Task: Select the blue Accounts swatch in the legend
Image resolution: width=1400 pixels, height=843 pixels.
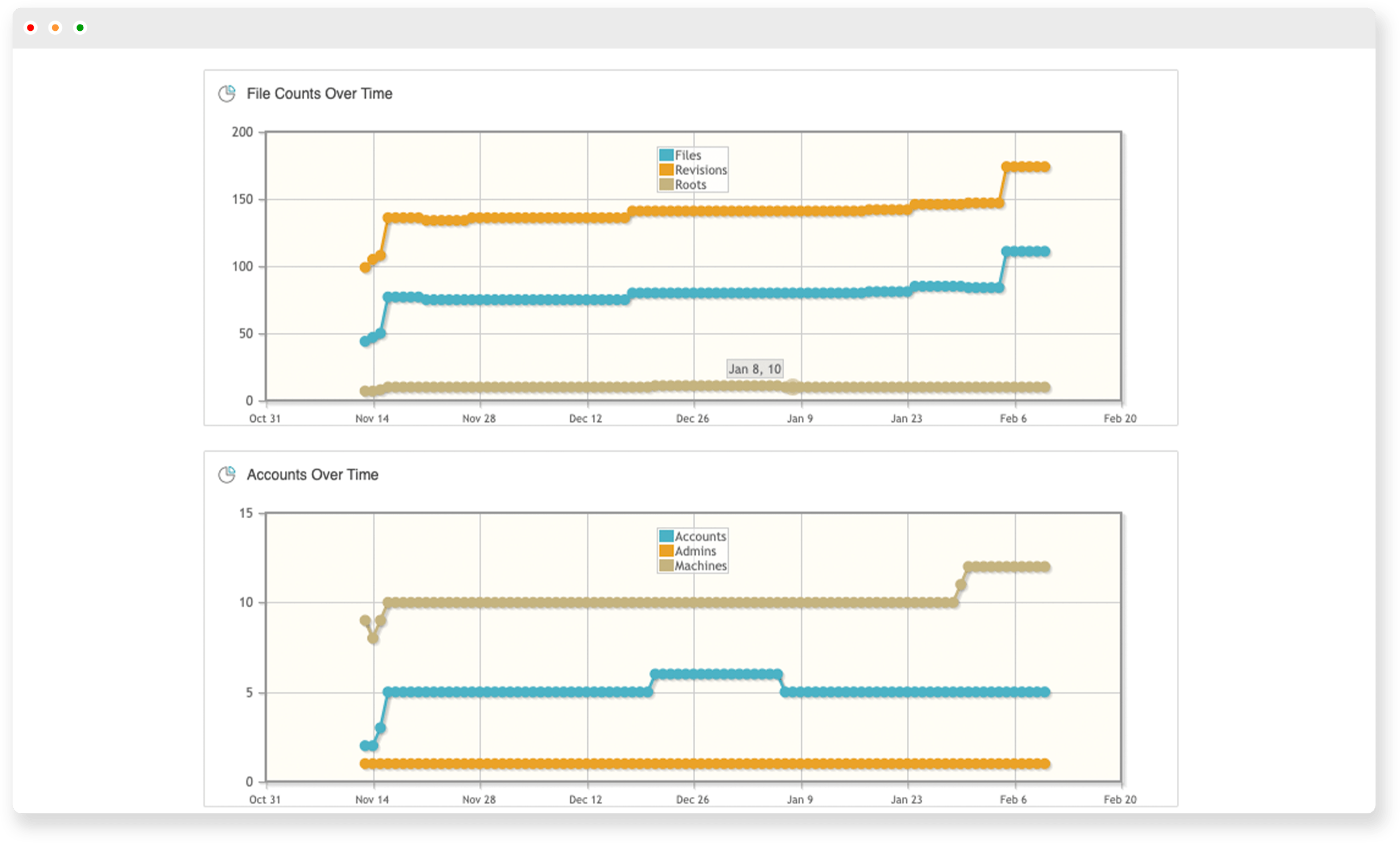Action: (x=665, y=536)
